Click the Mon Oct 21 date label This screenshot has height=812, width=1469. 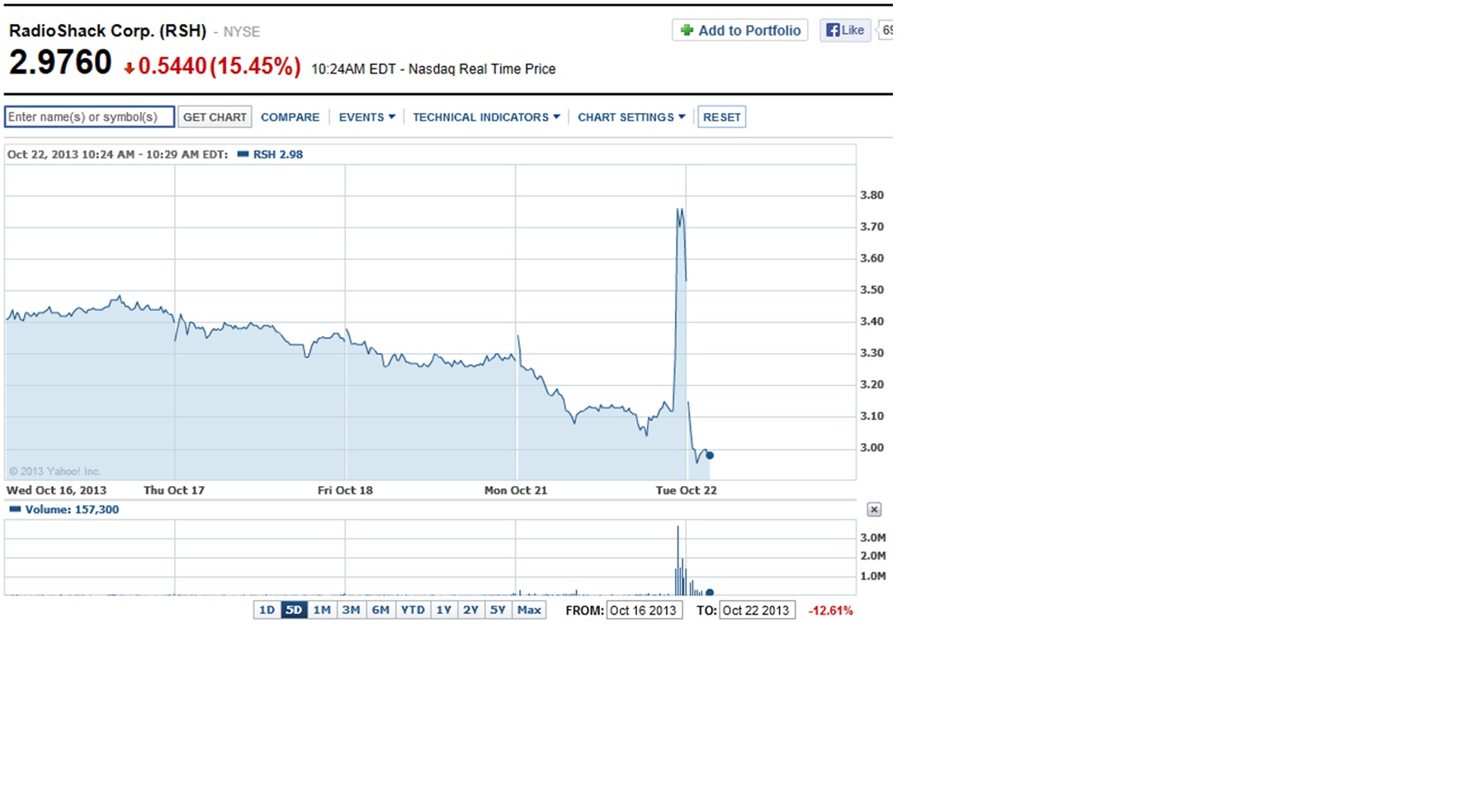click(516, 490)
